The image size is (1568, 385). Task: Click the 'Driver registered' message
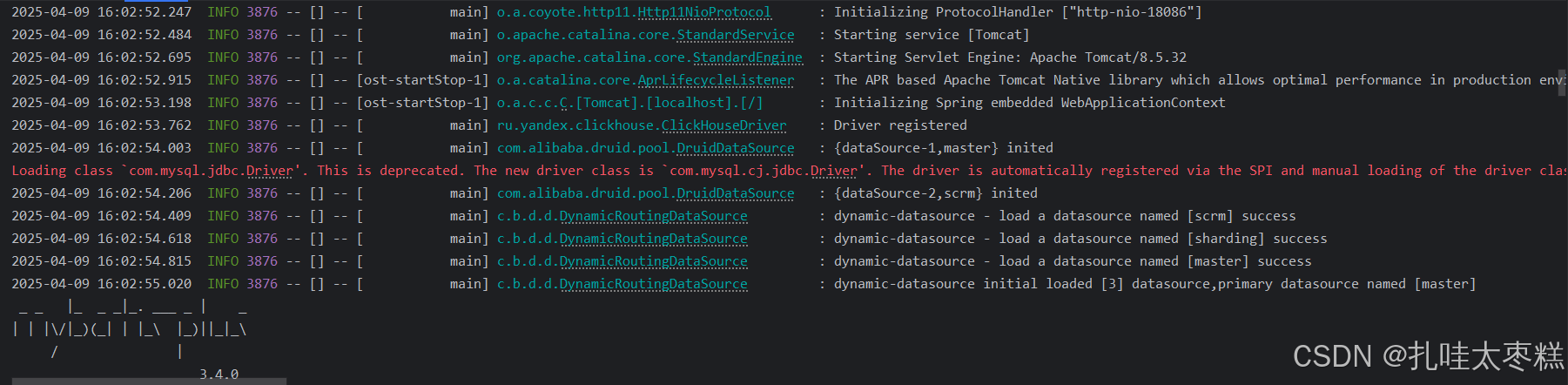[x=900, y=125]
